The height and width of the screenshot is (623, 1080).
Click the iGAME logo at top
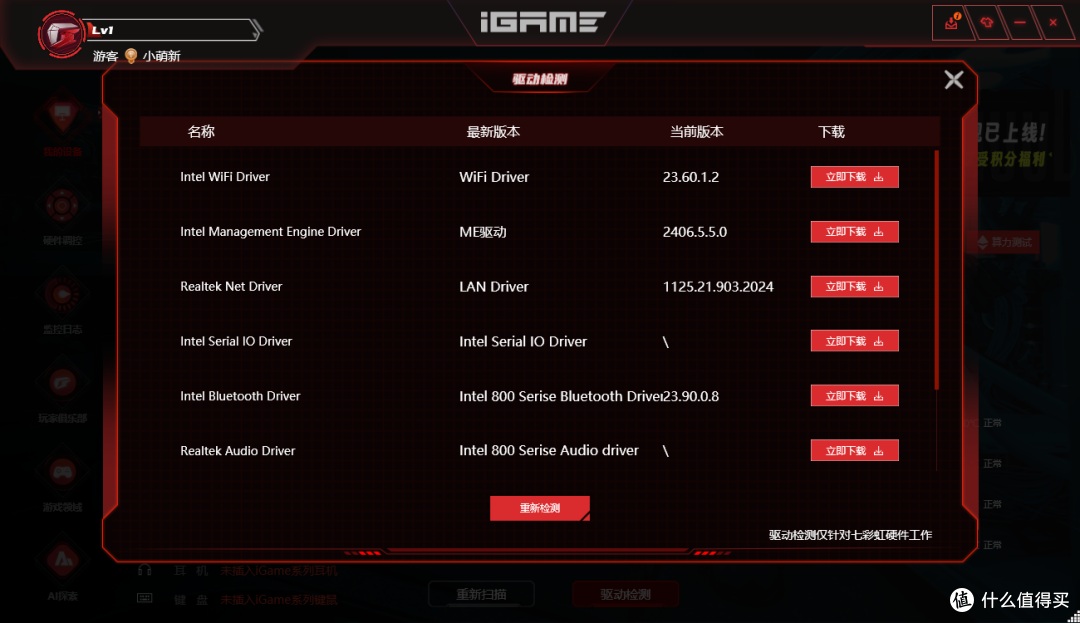[x=543, y=21]
